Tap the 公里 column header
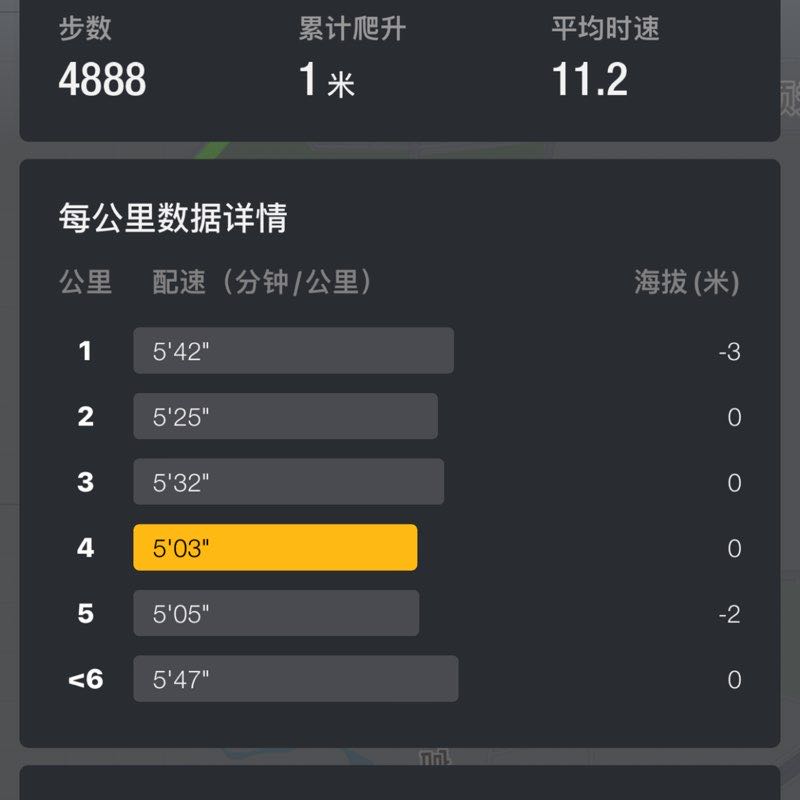The image size is (800, 800). pyautogui.click(x=85, y=283)
